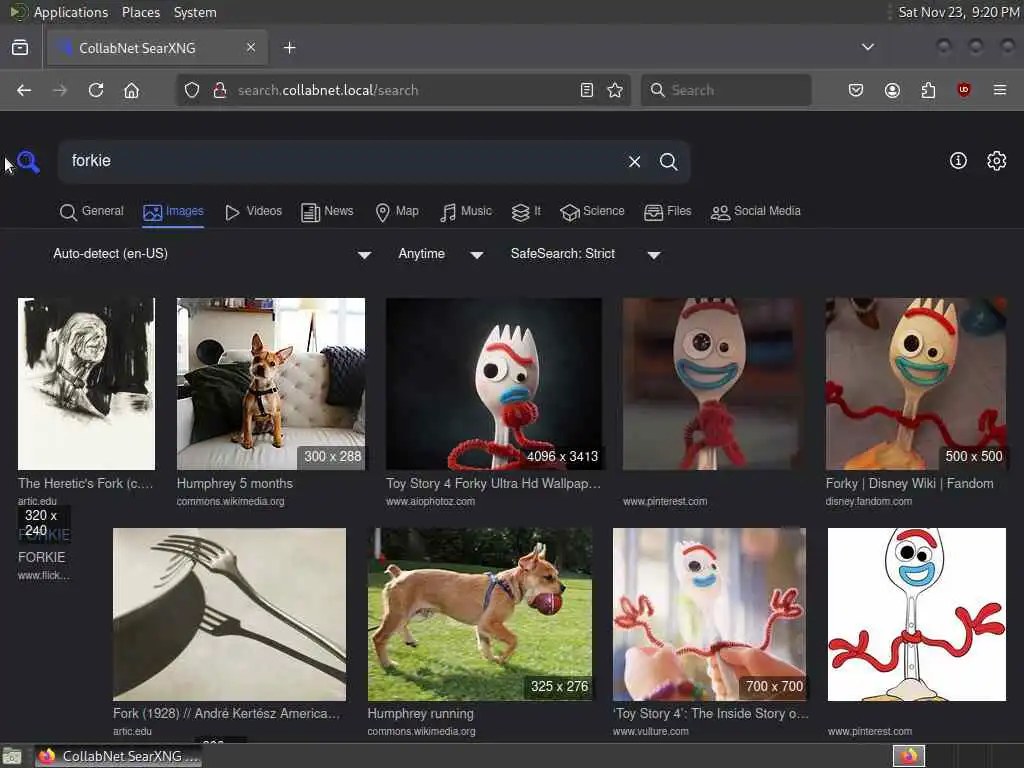Image resolution: width=1024 pixels, height=768 pixels.
Task: Switch to Videos search tab
Action: click(x=253, y=212)
